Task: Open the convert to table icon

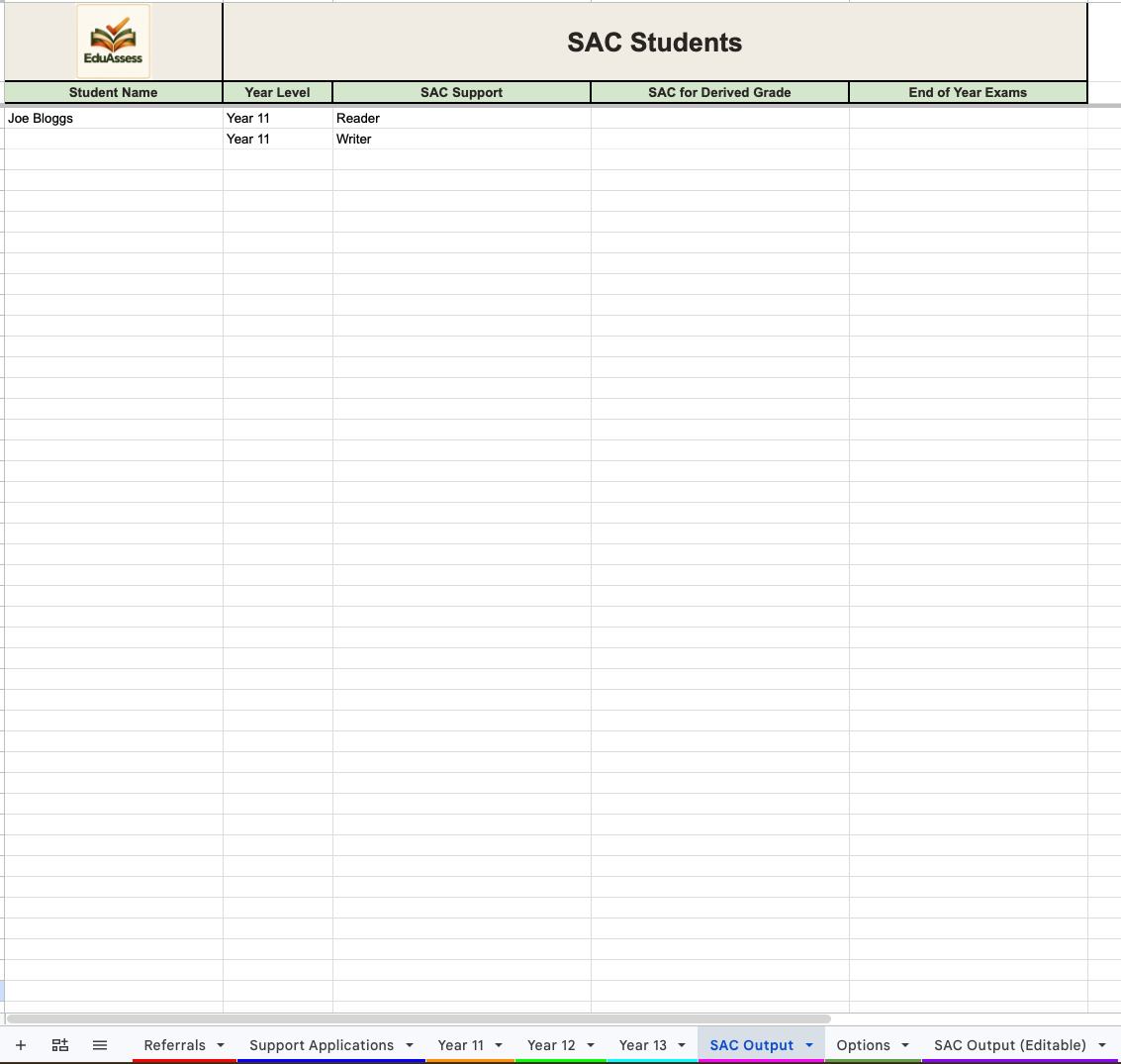Action: 60,1045
